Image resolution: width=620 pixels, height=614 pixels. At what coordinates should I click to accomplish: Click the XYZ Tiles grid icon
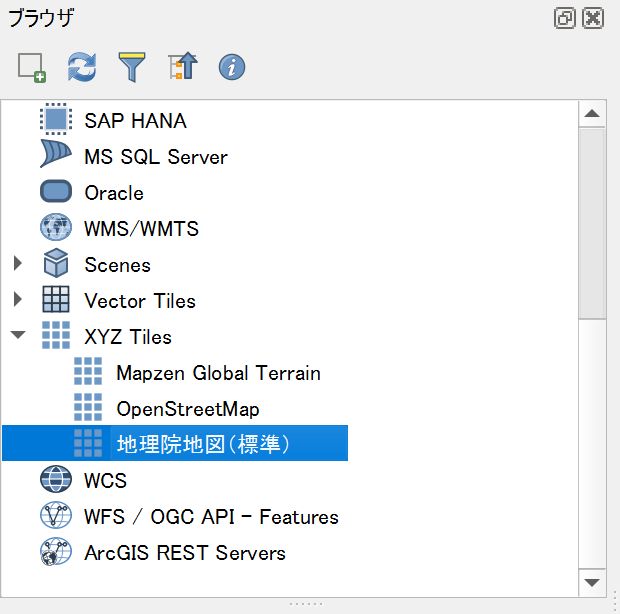click(56, 335)
